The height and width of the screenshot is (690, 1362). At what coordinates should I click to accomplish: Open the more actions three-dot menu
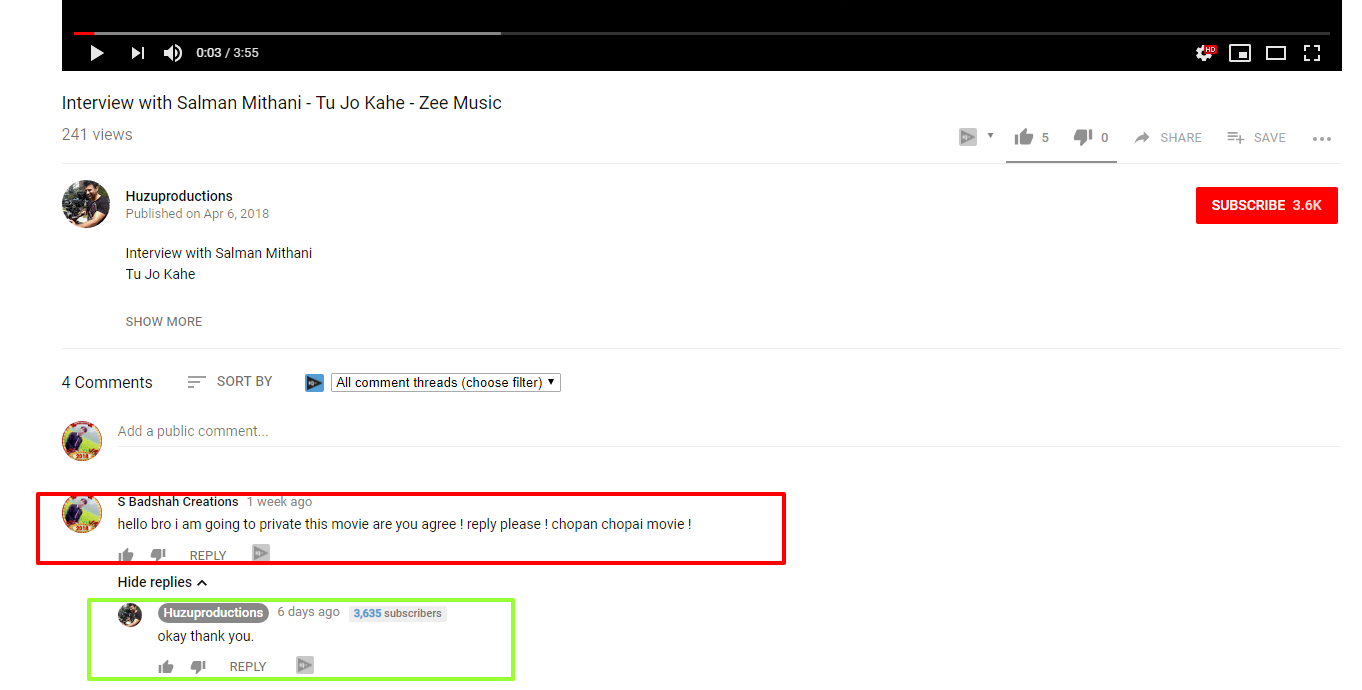click(1322, 139)
